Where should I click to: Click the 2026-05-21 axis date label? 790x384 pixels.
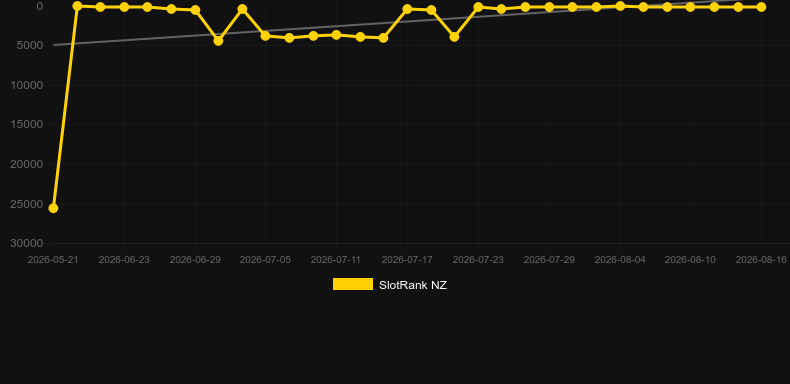(x=53, y=260)
